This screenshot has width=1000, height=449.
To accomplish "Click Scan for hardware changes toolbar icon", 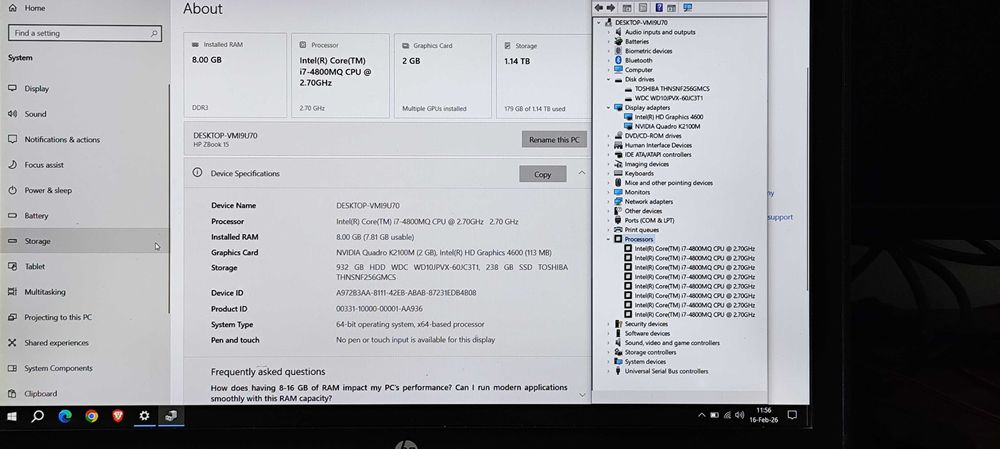I will (x=687, y=8).
